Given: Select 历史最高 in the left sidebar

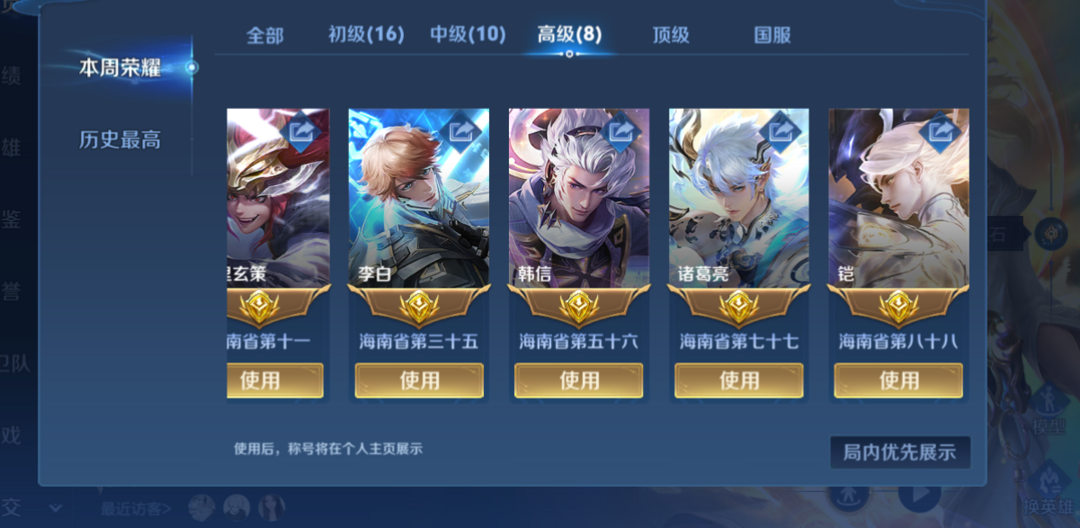Looking at the screenshot, I should click(120, 140).
